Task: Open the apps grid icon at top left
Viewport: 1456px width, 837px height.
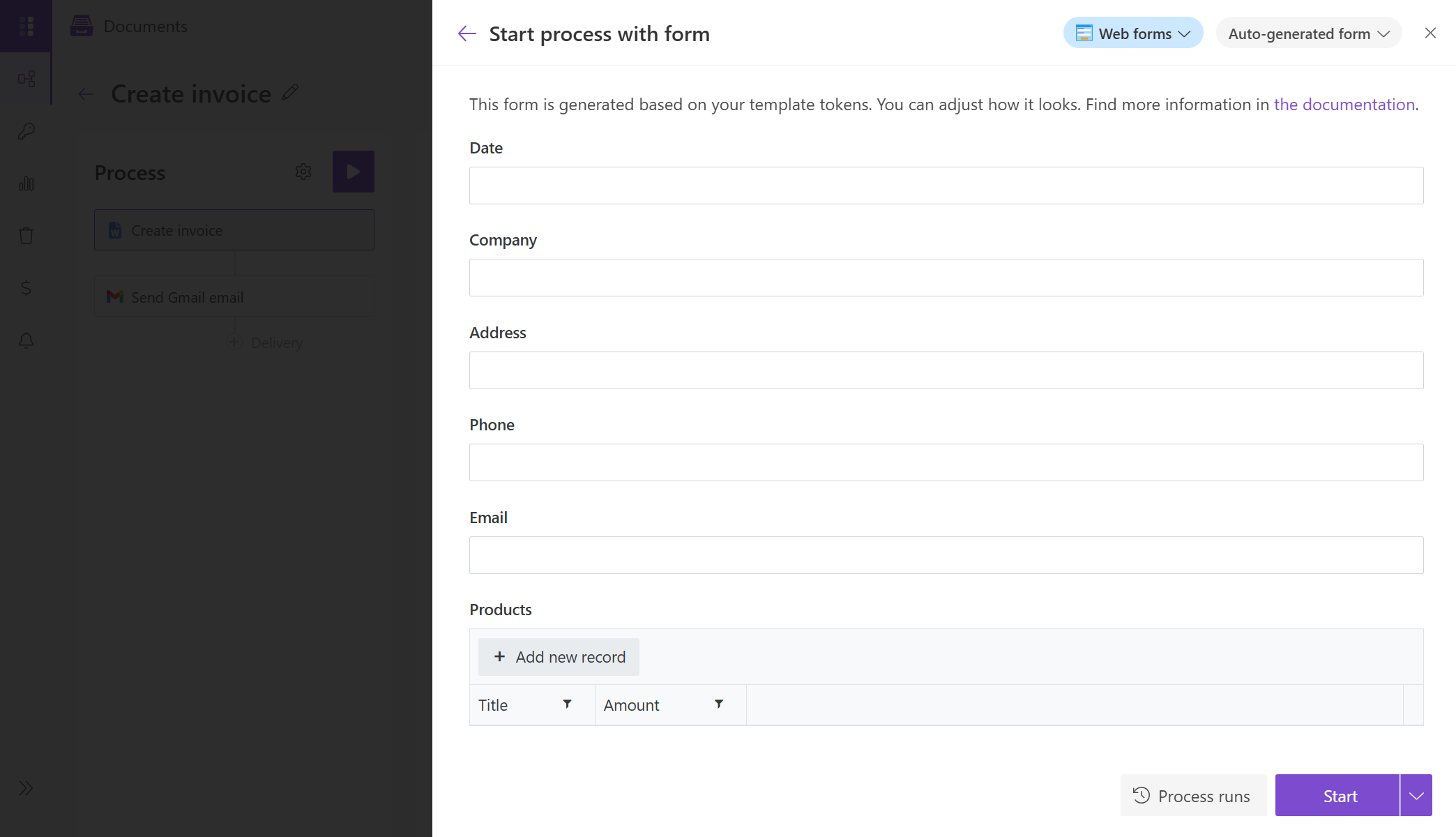Action: pyautogui.click(x=26, y=26)
